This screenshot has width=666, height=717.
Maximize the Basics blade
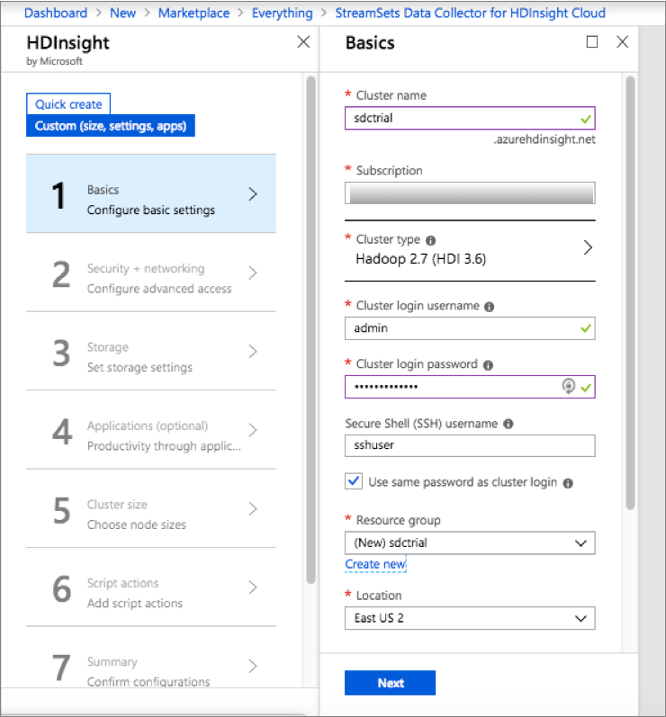pyautogui.click(x=592, y=42)
